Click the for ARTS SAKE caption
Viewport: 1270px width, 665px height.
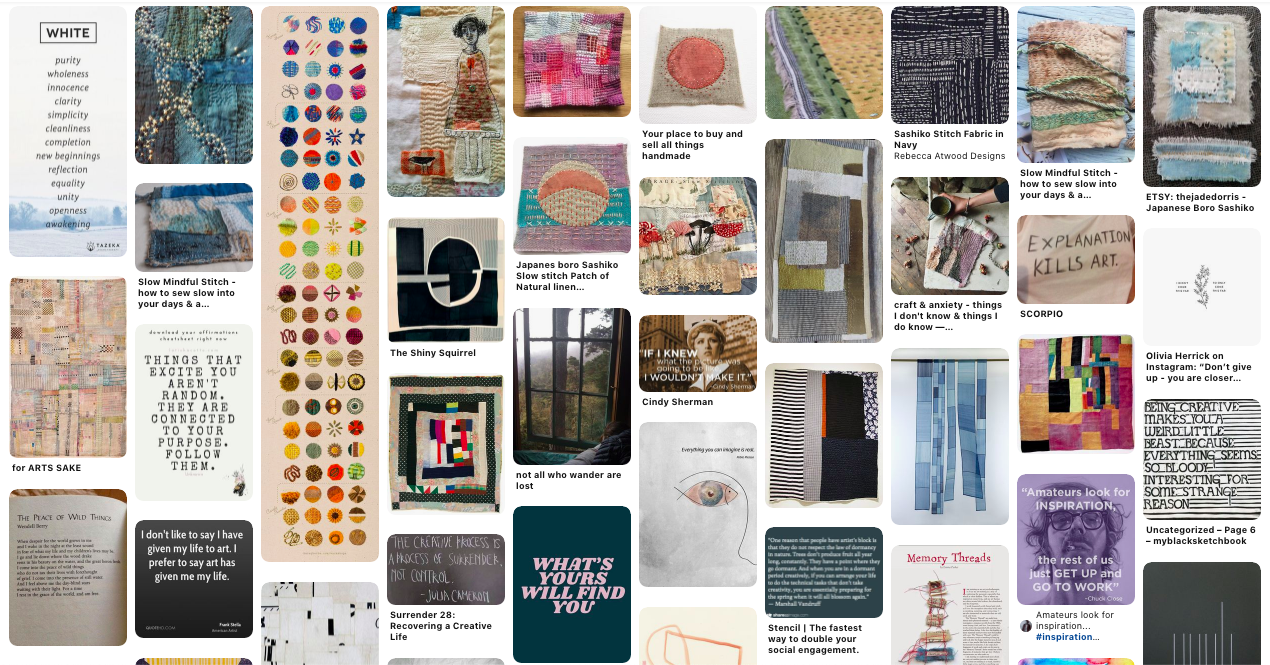[47, 468]
